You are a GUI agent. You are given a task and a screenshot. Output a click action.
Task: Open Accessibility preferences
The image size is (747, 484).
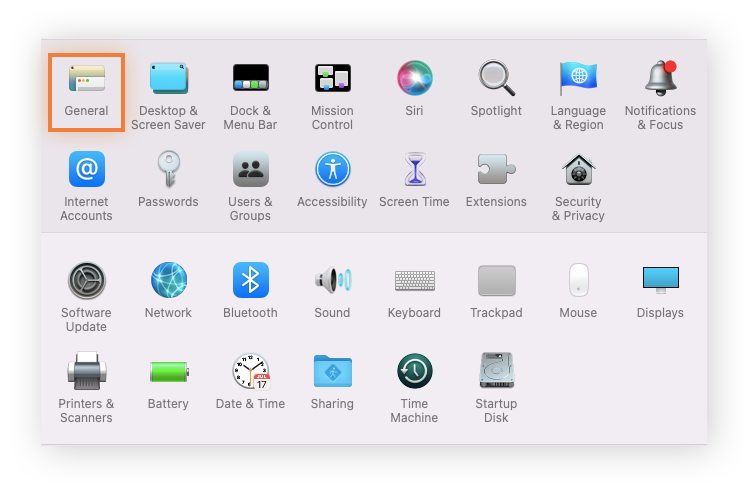(x=332, y=169)
